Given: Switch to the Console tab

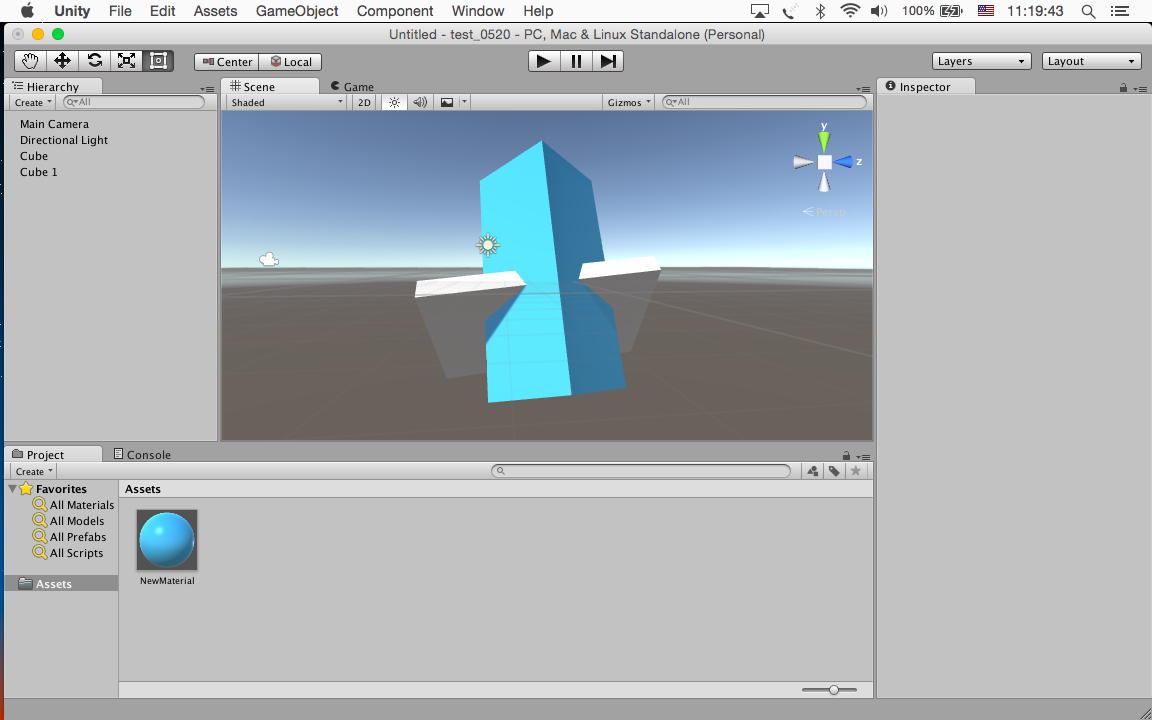Looking at the screenshot, I should 142,454.
